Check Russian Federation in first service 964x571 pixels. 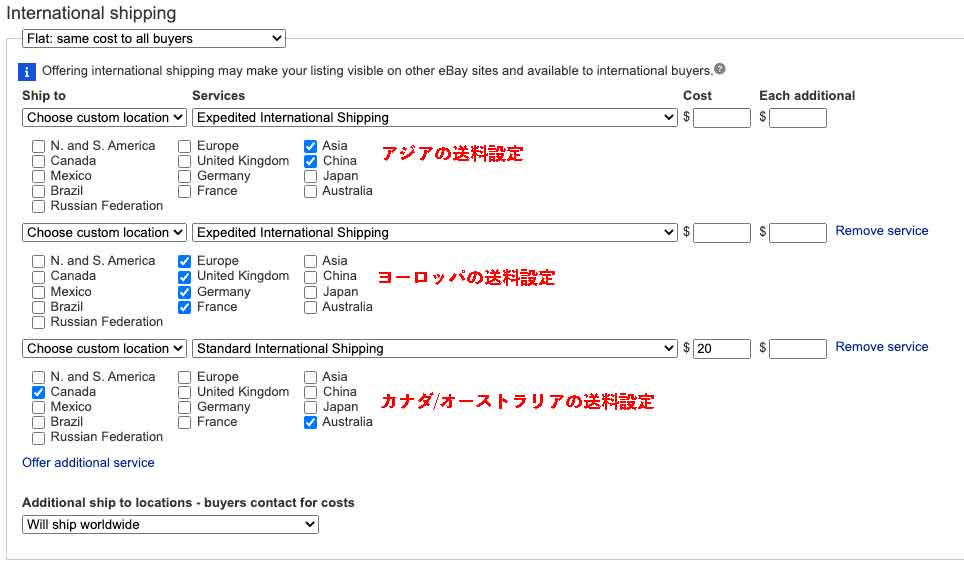coord(38,207)
